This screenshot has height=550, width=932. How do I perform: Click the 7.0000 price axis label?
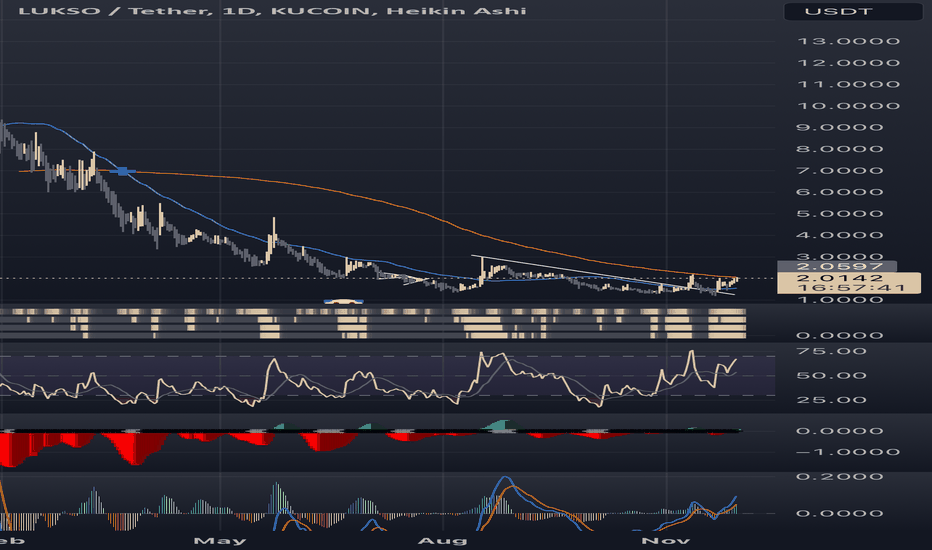click(839, 171)
